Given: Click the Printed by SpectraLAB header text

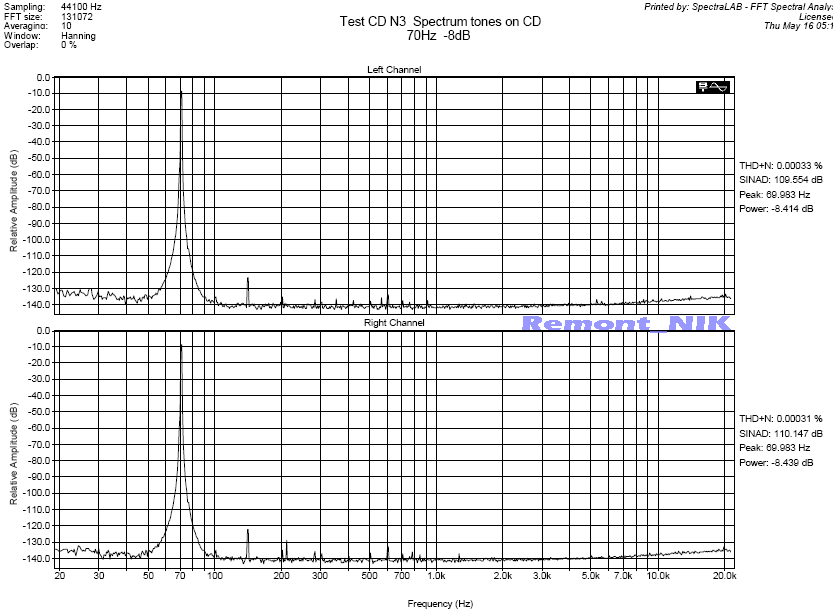Looking at the screenshot, I should 738,7.
